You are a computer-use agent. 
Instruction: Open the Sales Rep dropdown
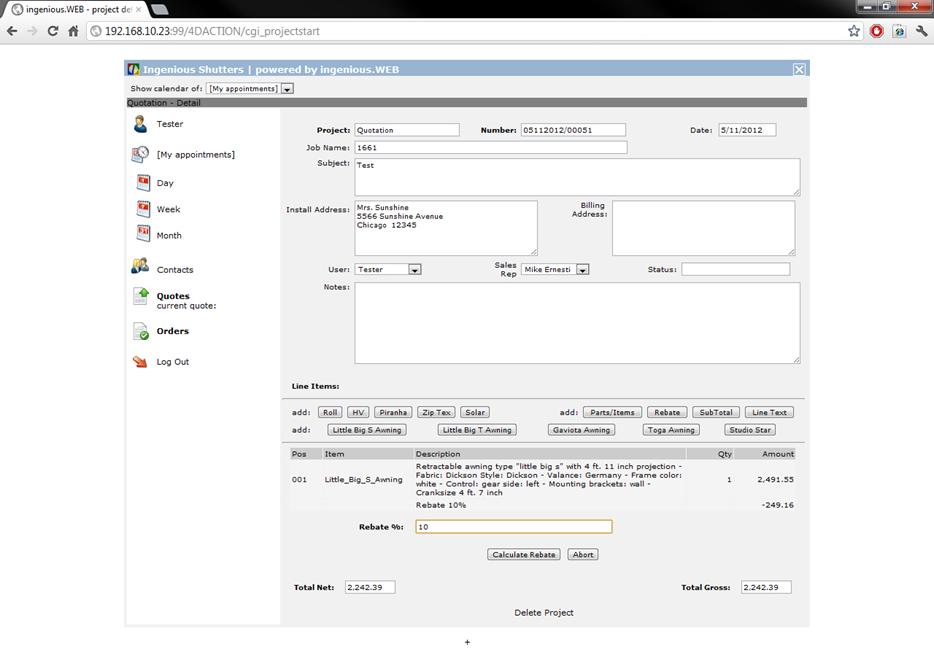pos(583,269)
